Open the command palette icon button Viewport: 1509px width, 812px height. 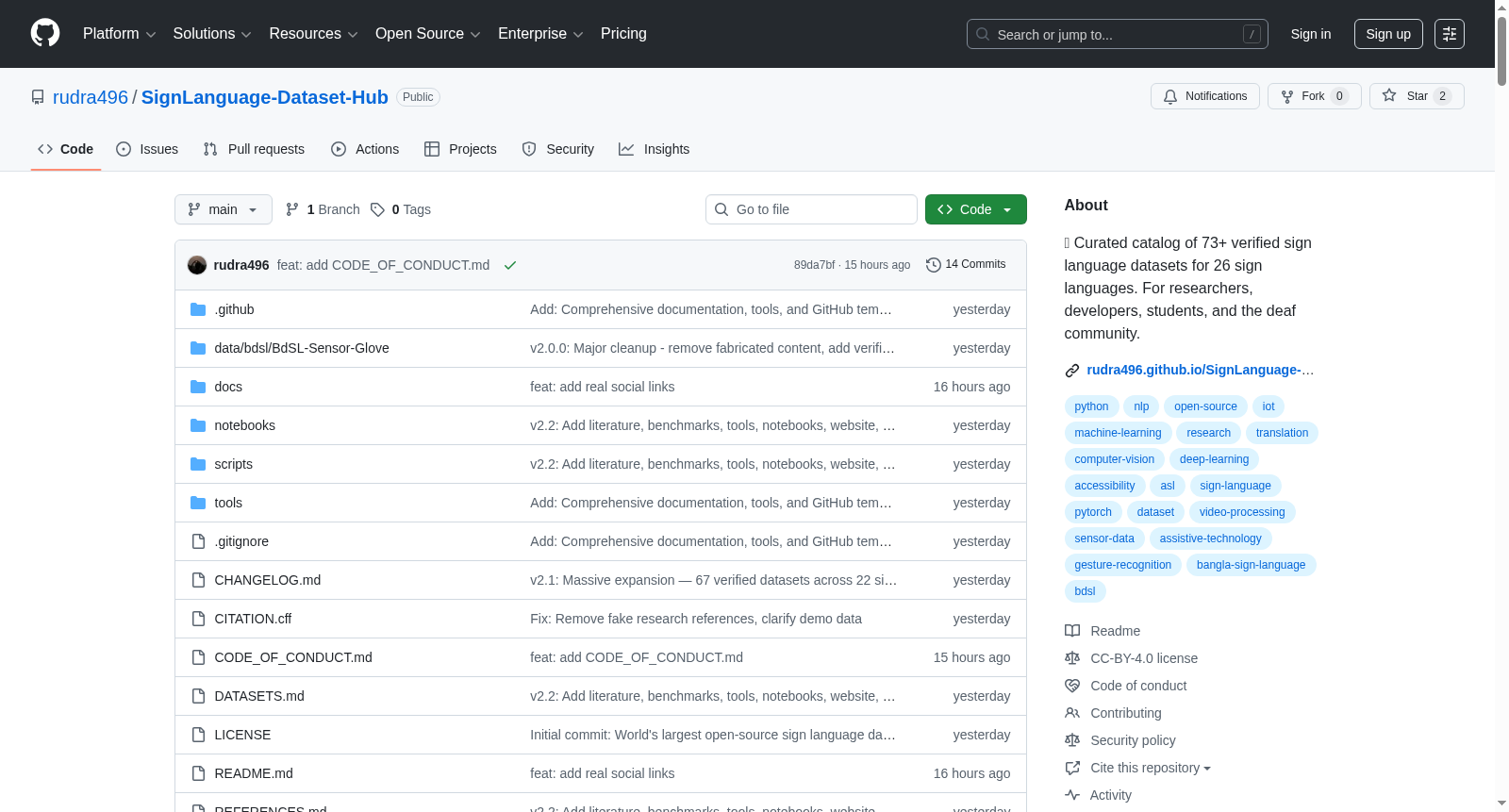[1450, 34]
